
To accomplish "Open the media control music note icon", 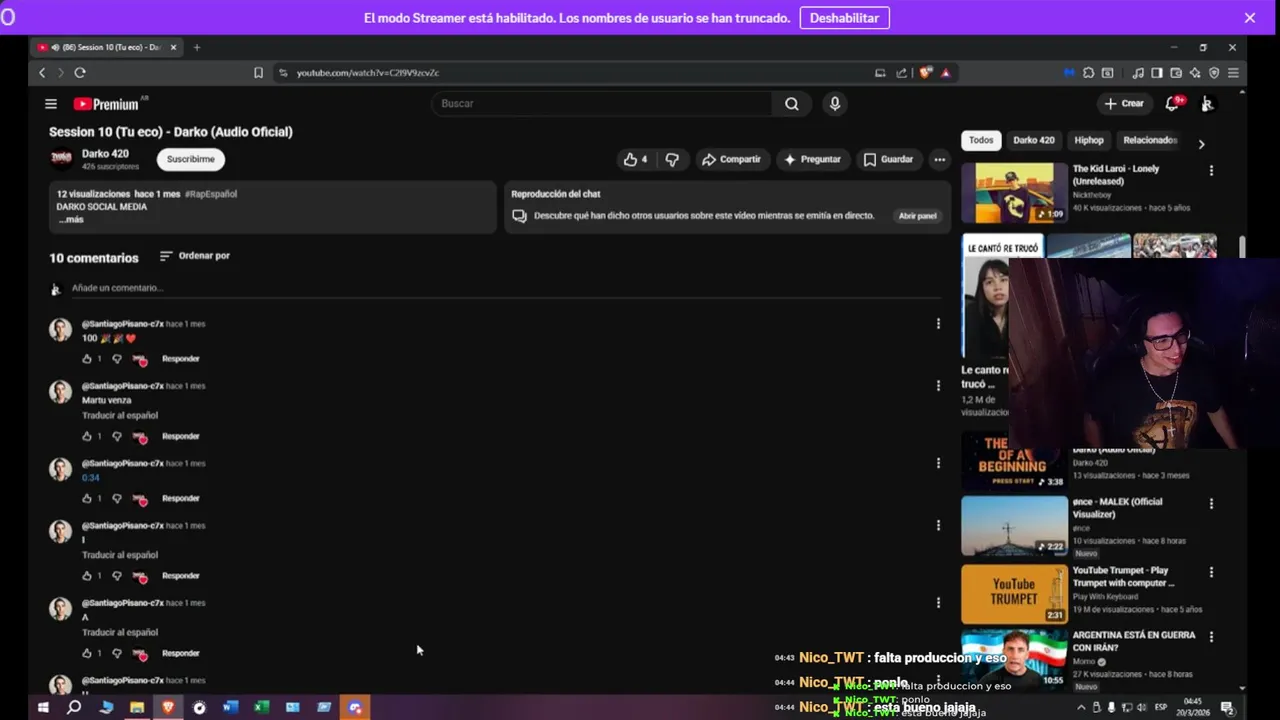I will pos(1138,73).
